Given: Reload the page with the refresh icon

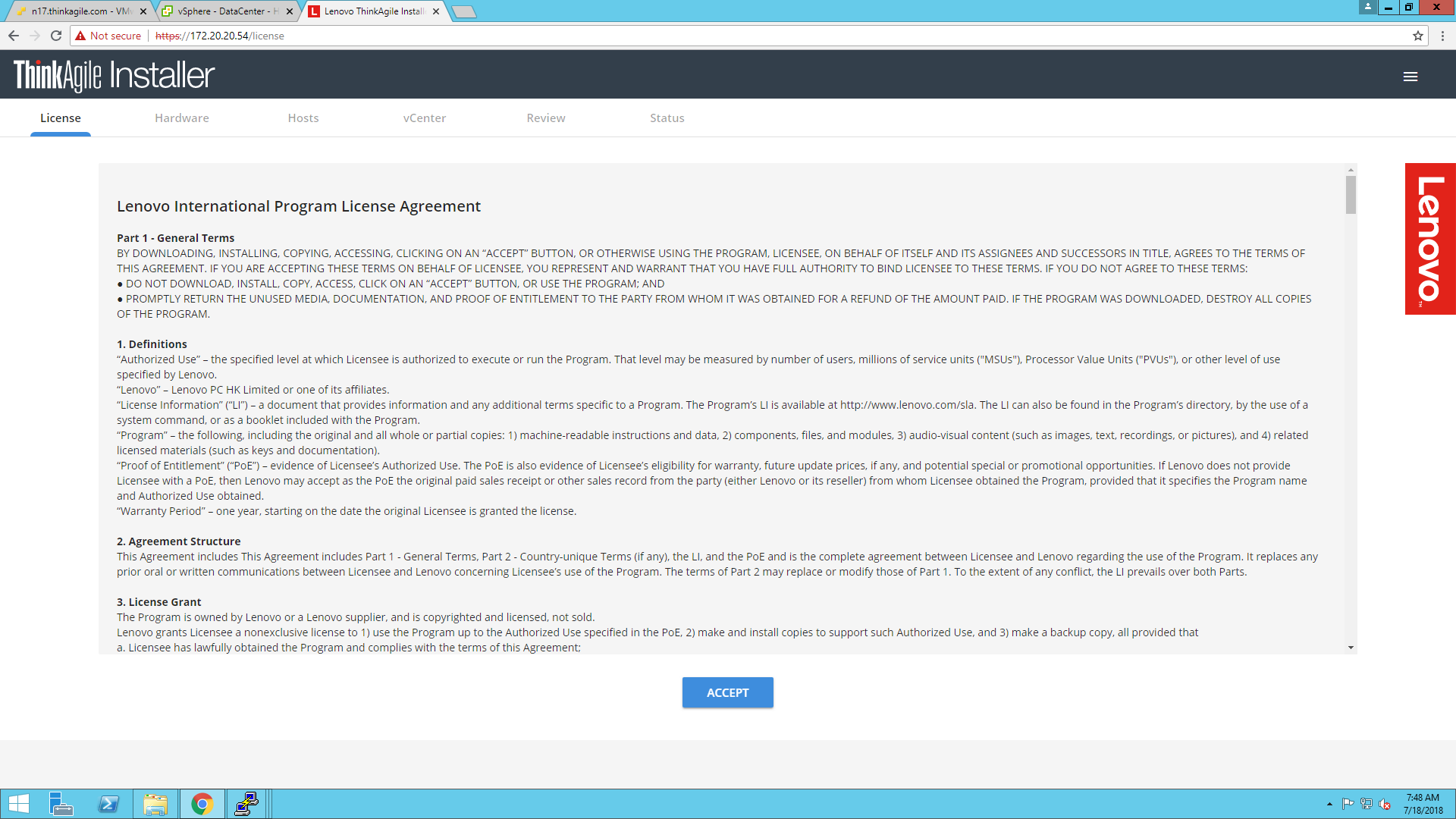Looking at the screenshot, I should tap(55, 36).
